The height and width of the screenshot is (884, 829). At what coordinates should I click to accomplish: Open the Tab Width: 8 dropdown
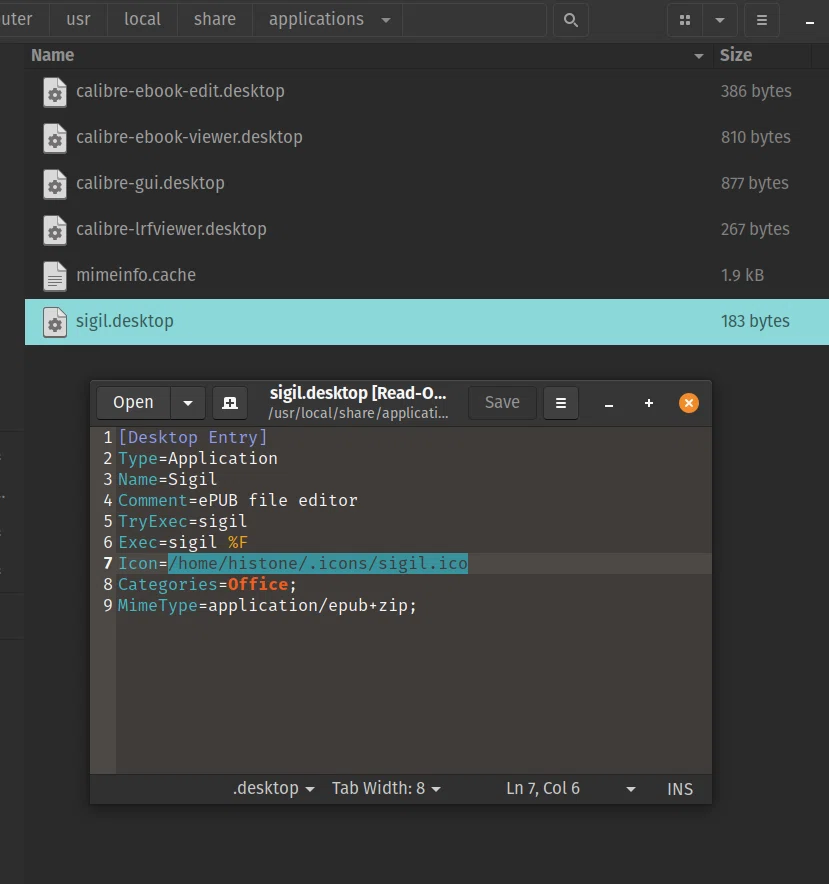point(386,788)
